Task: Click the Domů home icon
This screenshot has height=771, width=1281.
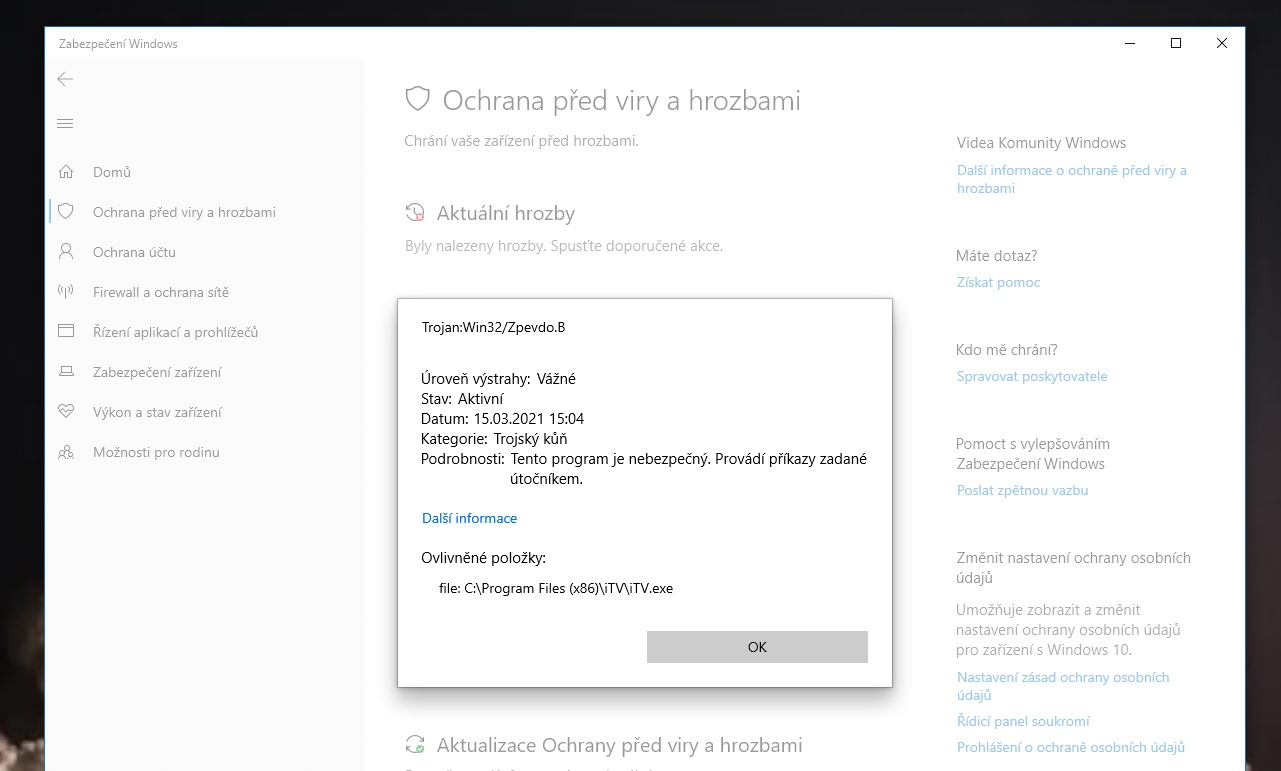Action: [x=66, y=172]
